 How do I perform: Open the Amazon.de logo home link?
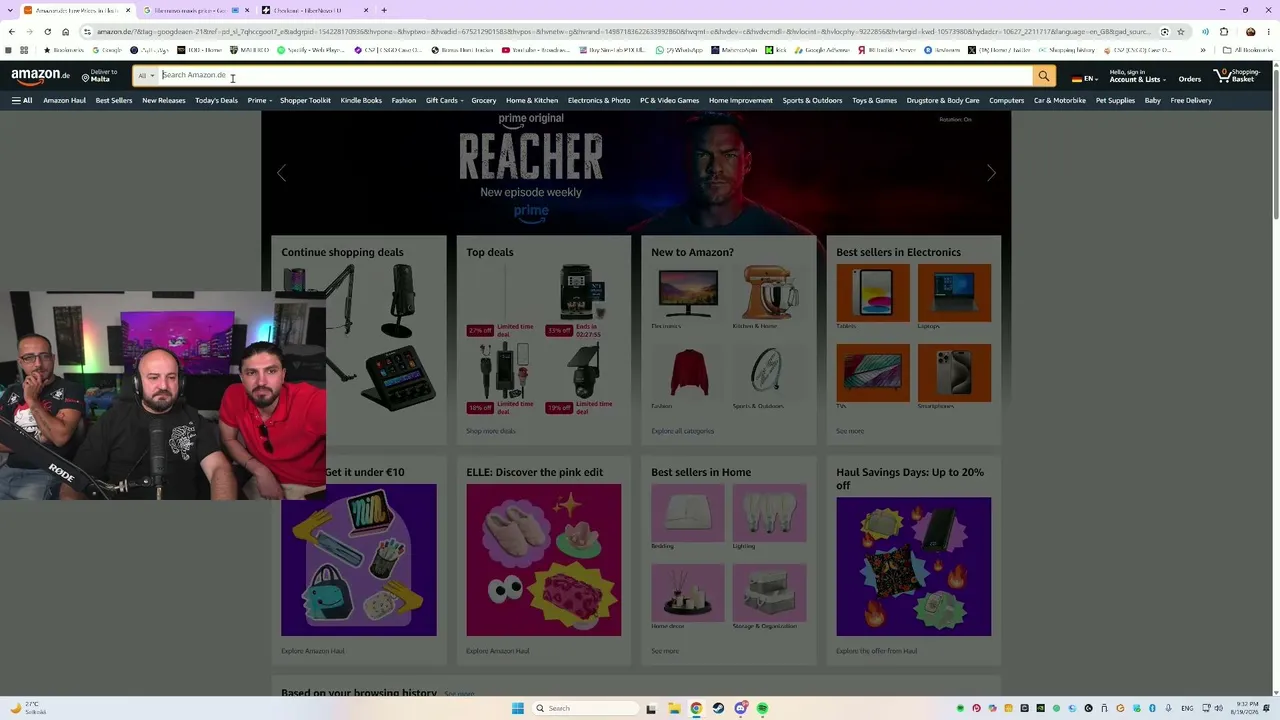[x=41, y=76]
